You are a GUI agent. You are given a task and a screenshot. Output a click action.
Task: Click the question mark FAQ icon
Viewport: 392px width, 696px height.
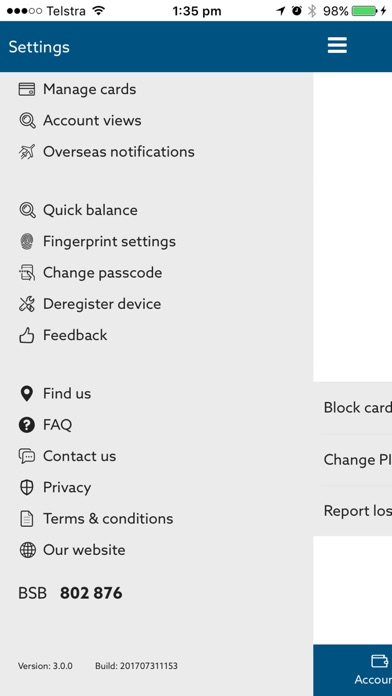click(27, 425)
